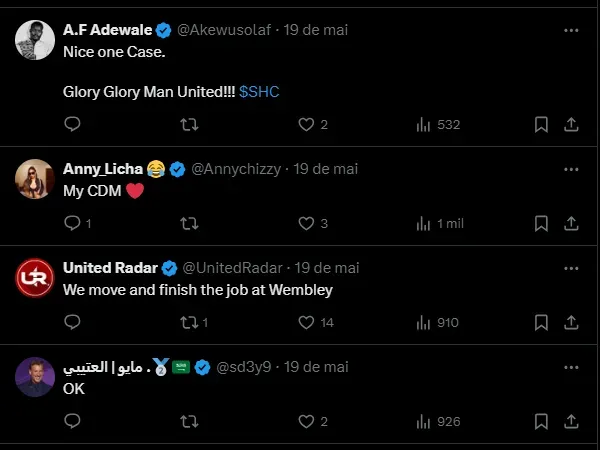Like A.F Adewale's tweet
600x450 pixels.
tap(307, 124)
